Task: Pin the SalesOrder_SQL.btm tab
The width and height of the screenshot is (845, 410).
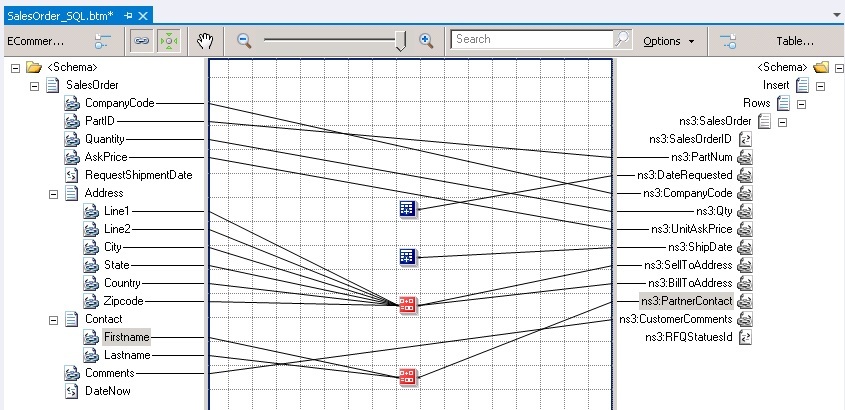Action: tap(128, 16)
